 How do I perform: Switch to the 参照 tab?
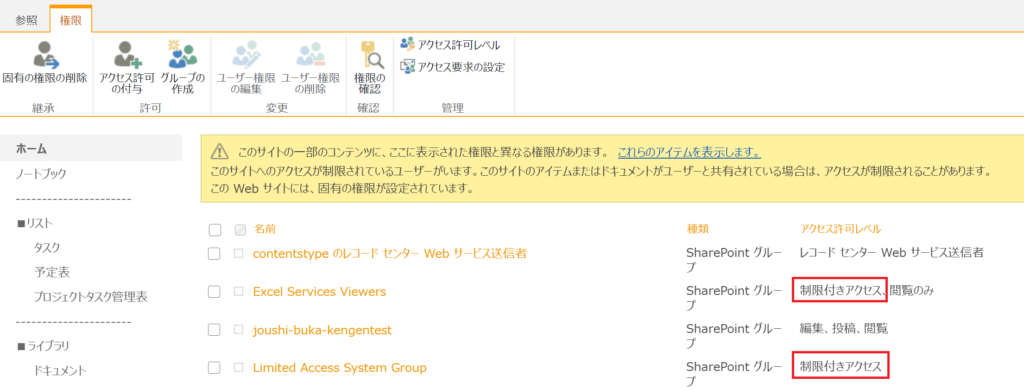click(x=26, y=20)
